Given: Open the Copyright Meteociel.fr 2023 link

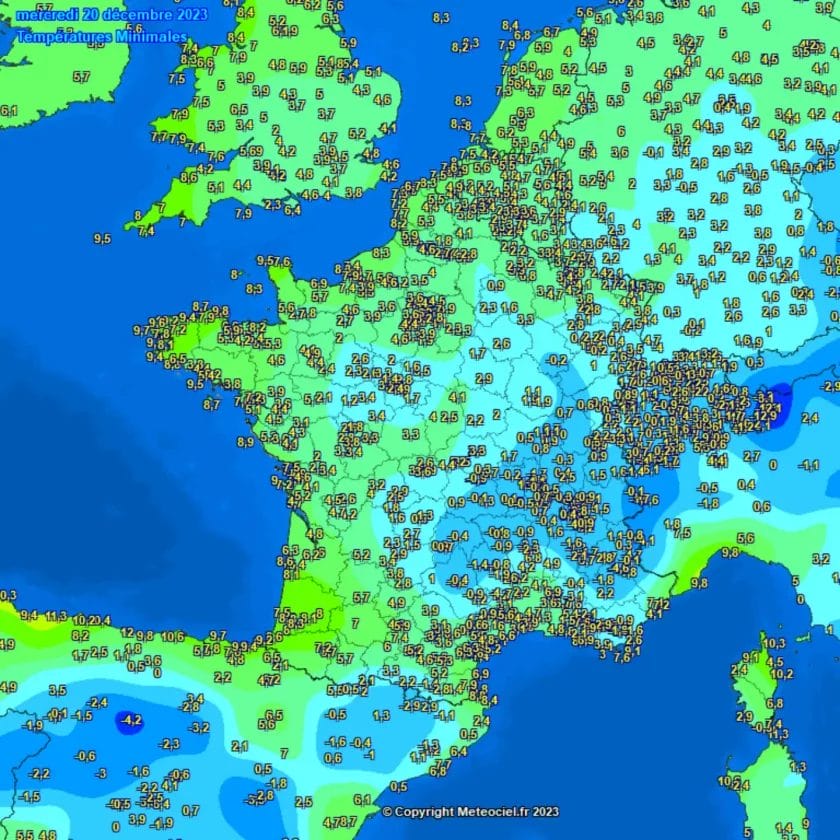Looking at the screenshot, I should click(471, 812).
